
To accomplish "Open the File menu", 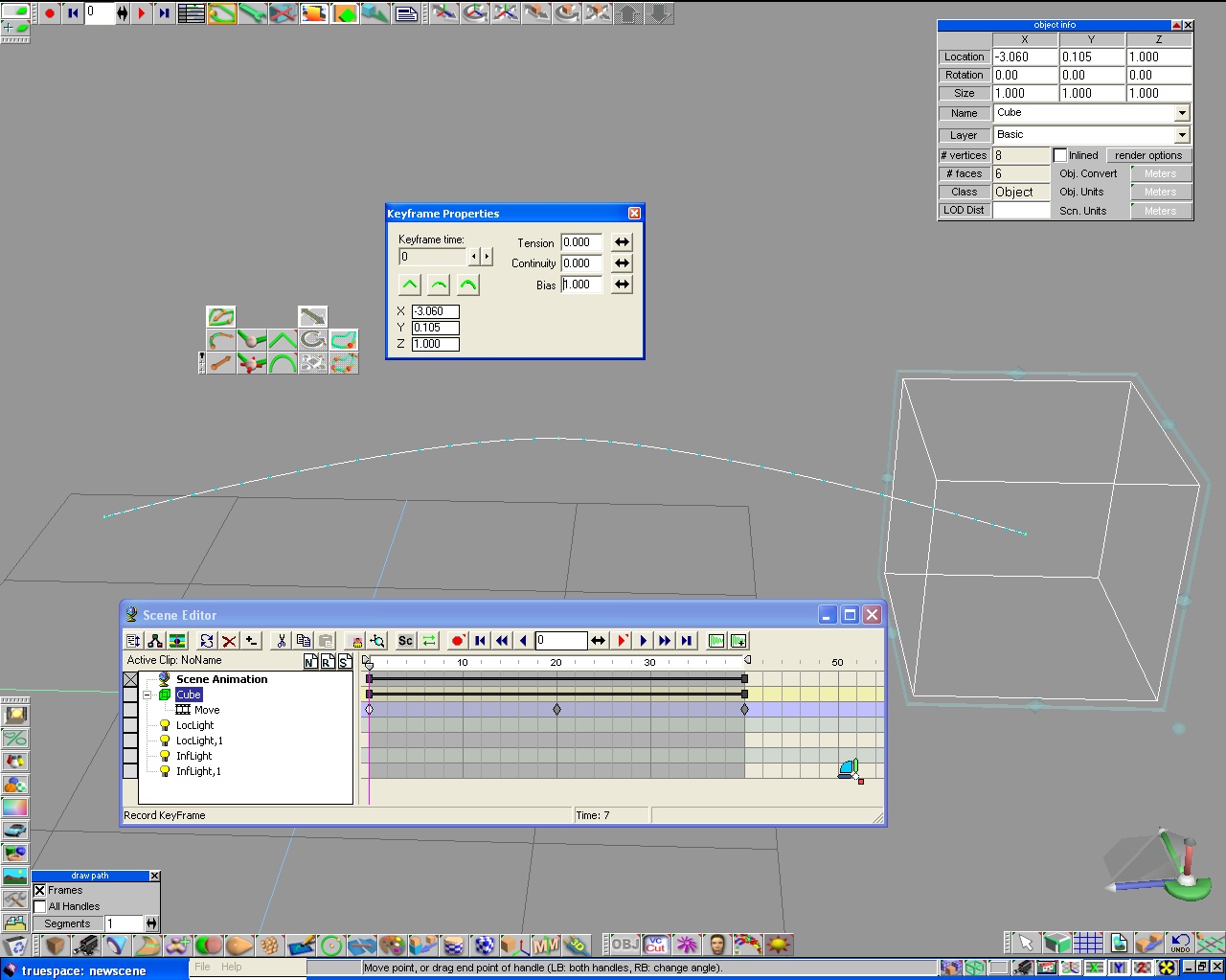I will (x=202, y=968).
